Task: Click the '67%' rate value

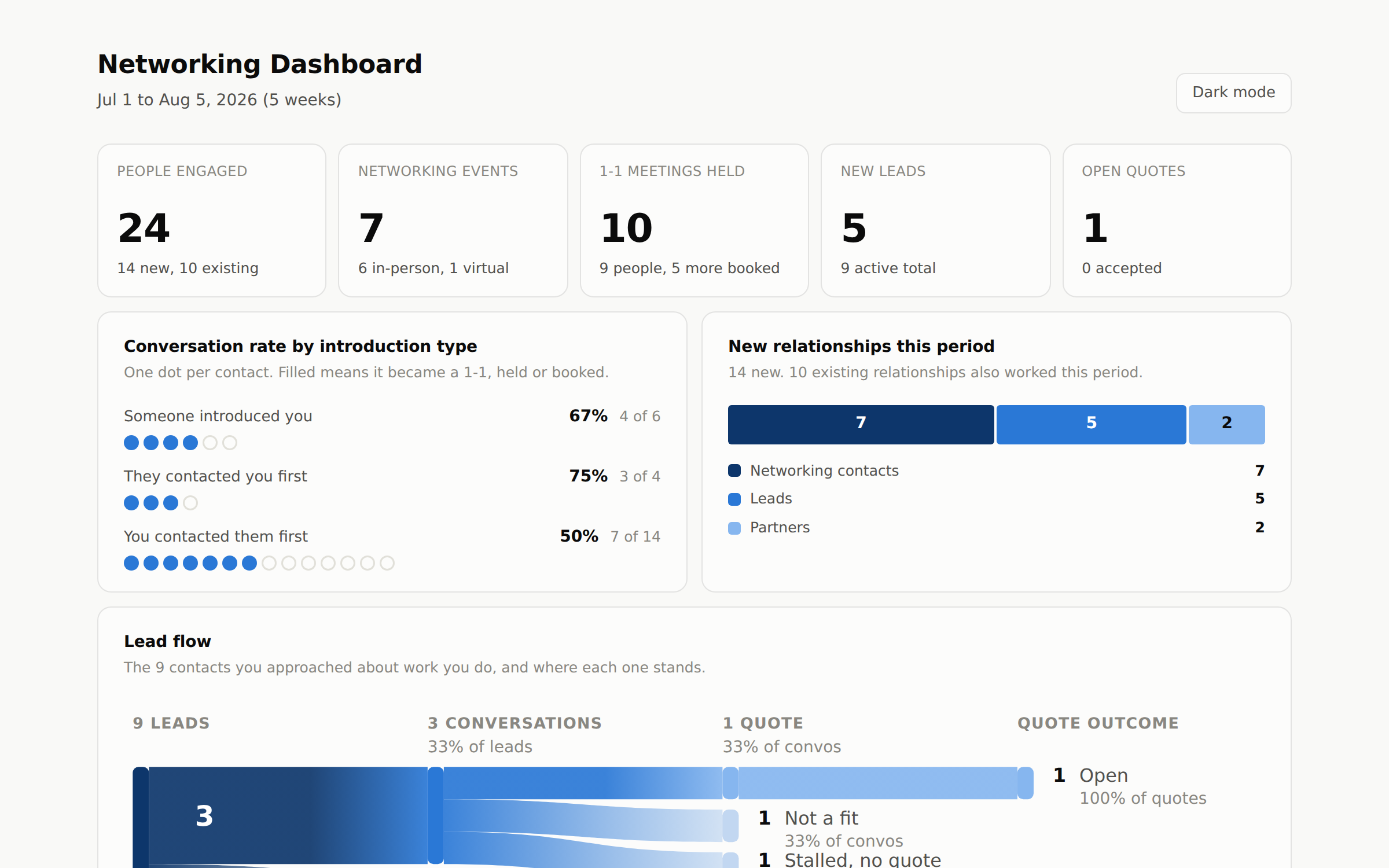Action: coord(588,415)
